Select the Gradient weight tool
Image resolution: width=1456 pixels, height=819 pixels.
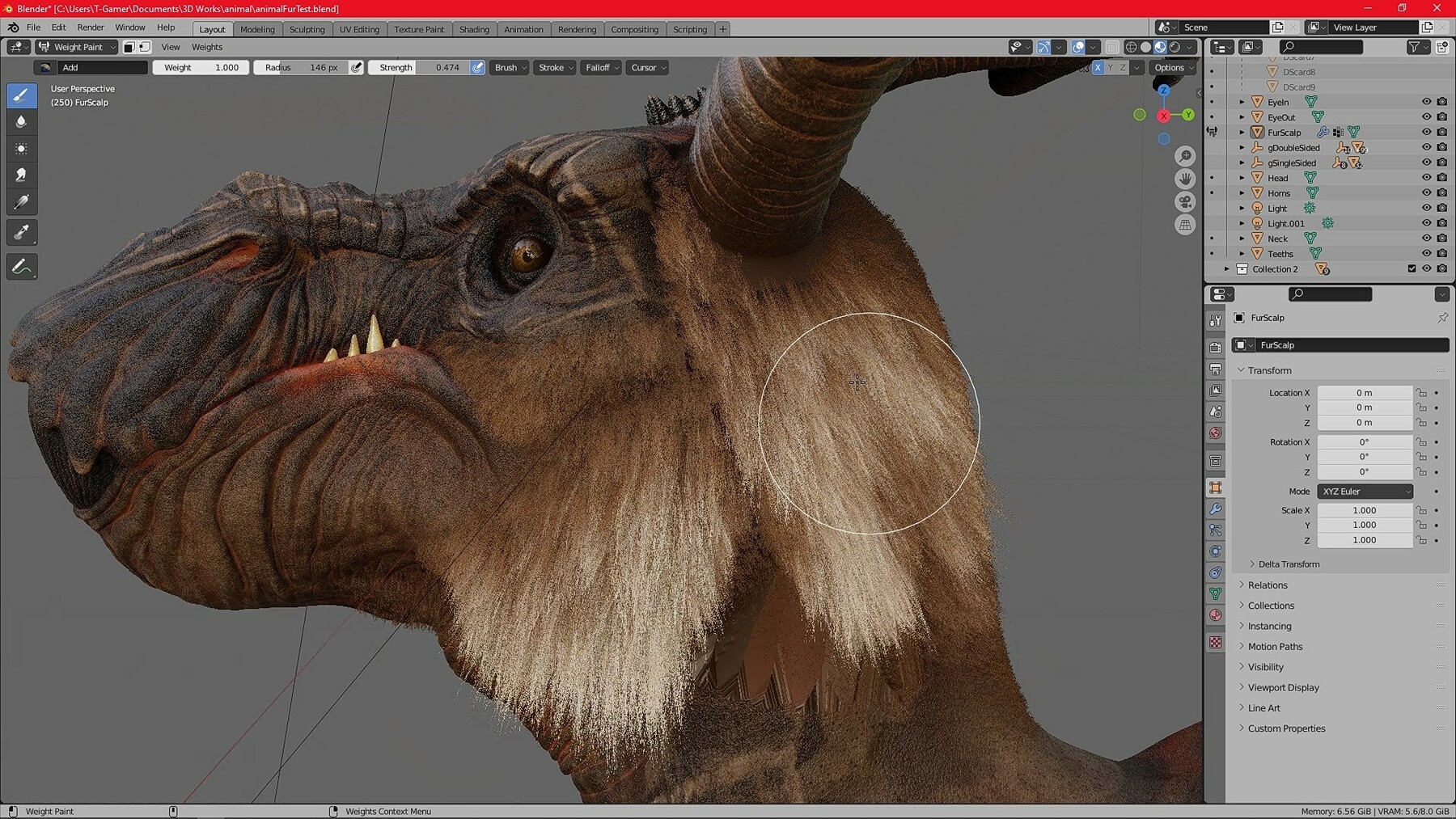tap(21, 202)
